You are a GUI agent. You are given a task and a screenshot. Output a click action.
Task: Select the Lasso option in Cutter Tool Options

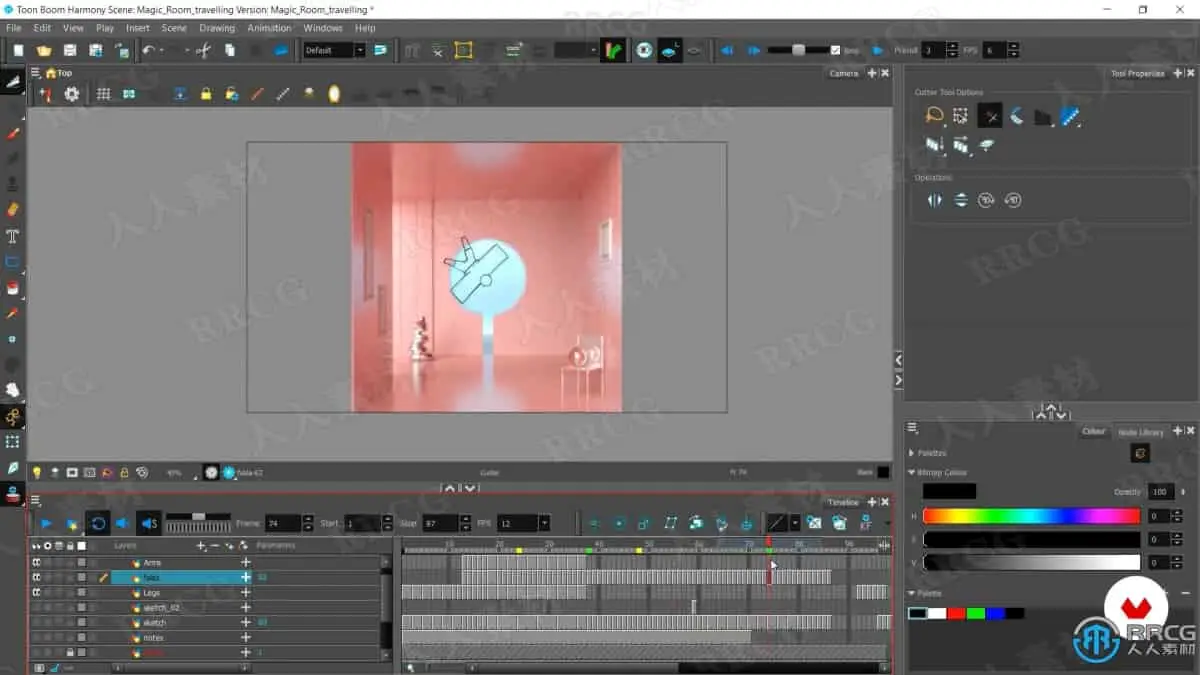[934, 117]
